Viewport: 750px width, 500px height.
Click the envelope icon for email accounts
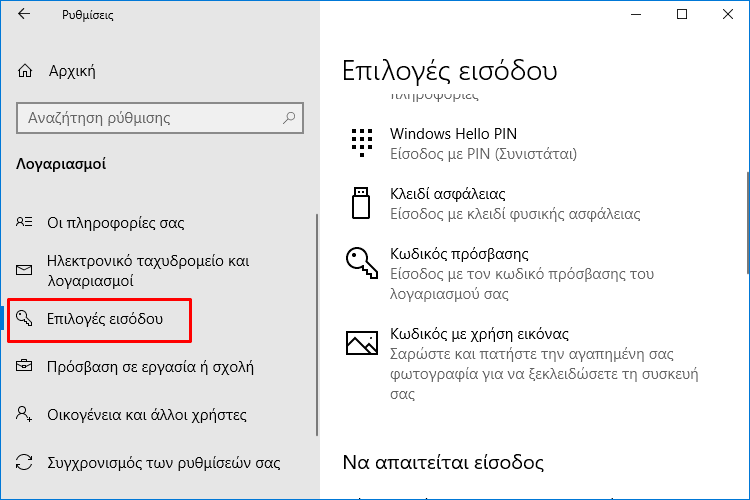(24, 270)
